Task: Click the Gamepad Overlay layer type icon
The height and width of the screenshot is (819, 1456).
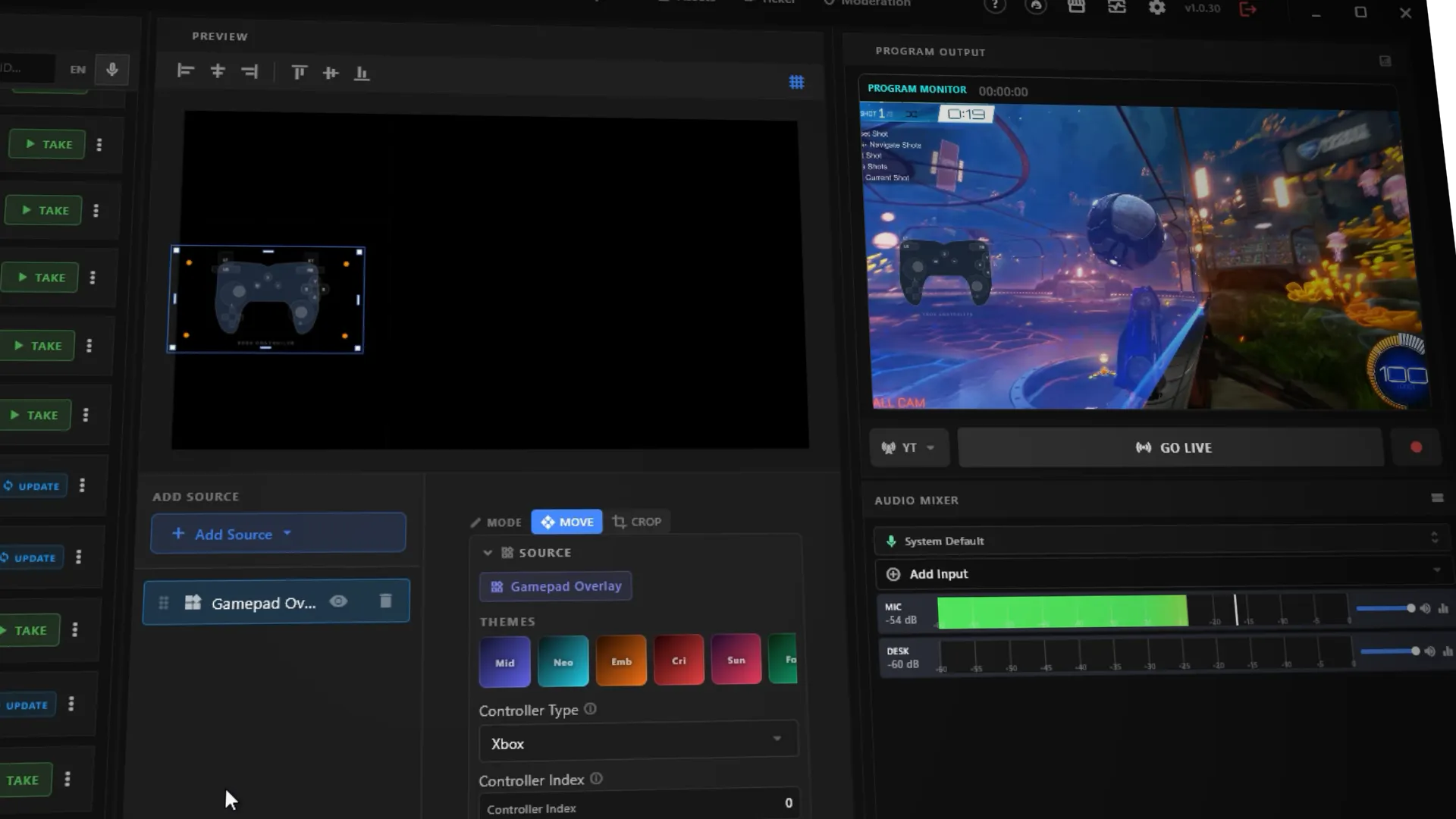Action: pos(193,602)
